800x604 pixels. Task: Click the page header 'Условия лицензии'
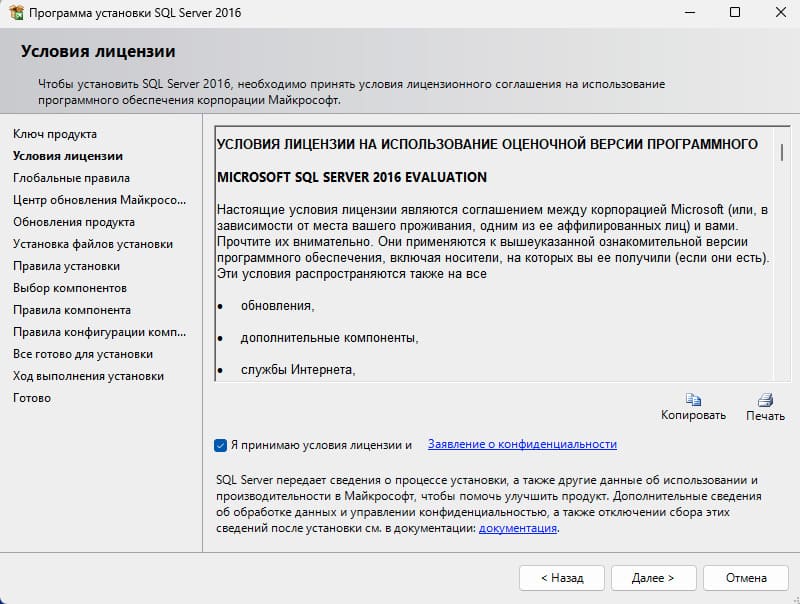point(98,52)
